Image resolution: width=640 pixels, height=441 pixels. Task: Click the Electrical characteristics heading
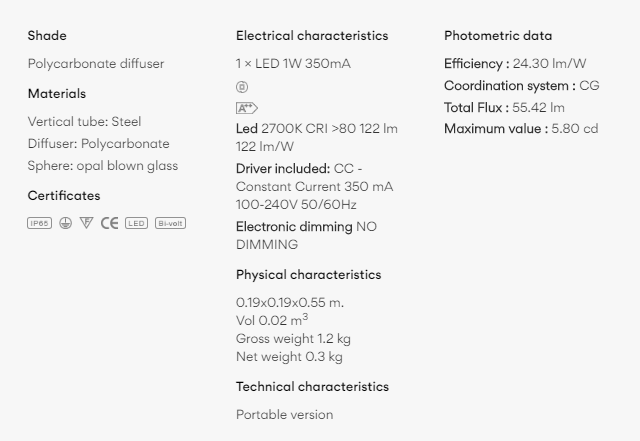coord(312,36)
